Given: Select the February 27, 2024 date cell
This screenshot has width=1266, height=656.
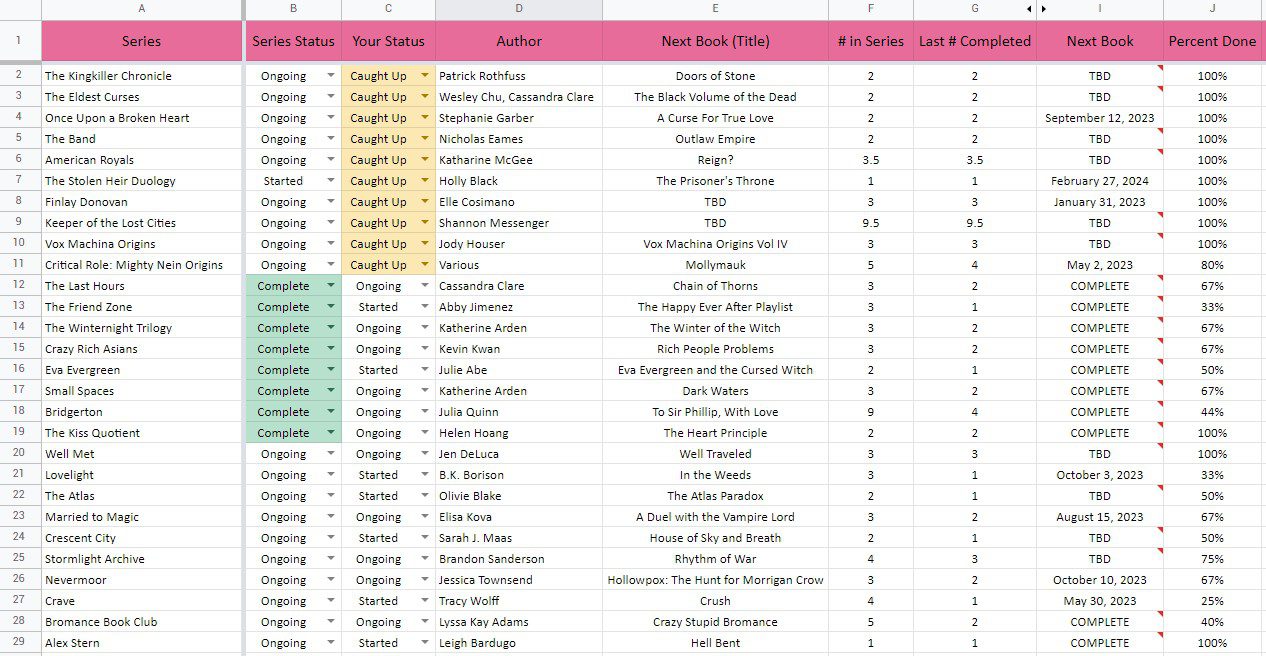Looking at the screenshot, I should [x=1100, y=181].
